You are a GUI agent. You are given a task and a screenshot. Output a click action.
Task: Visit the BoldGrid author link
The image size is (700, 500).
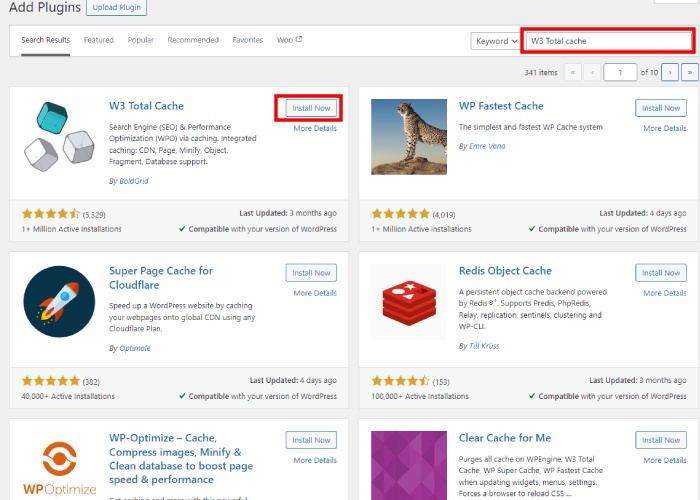point(134,181)
